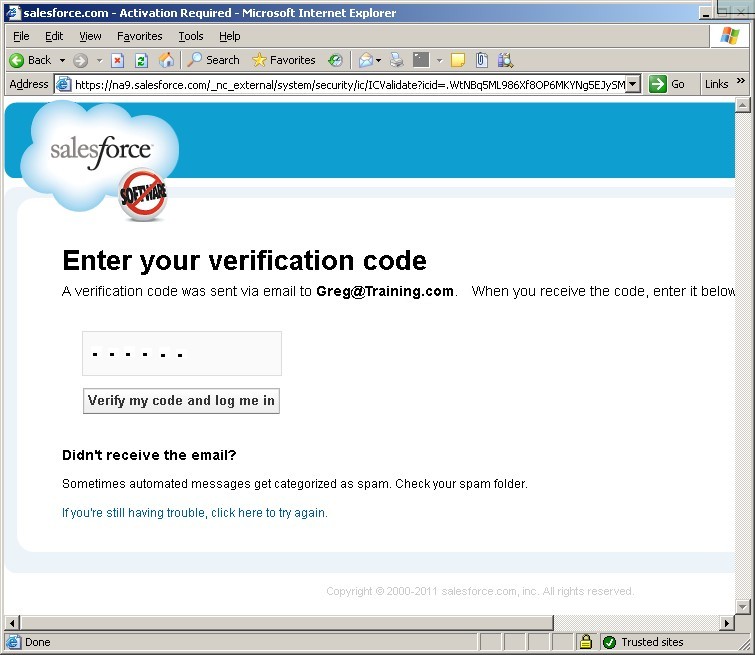
Task: Click Didn't receive the email heading
Action: [x=149, y=455]
